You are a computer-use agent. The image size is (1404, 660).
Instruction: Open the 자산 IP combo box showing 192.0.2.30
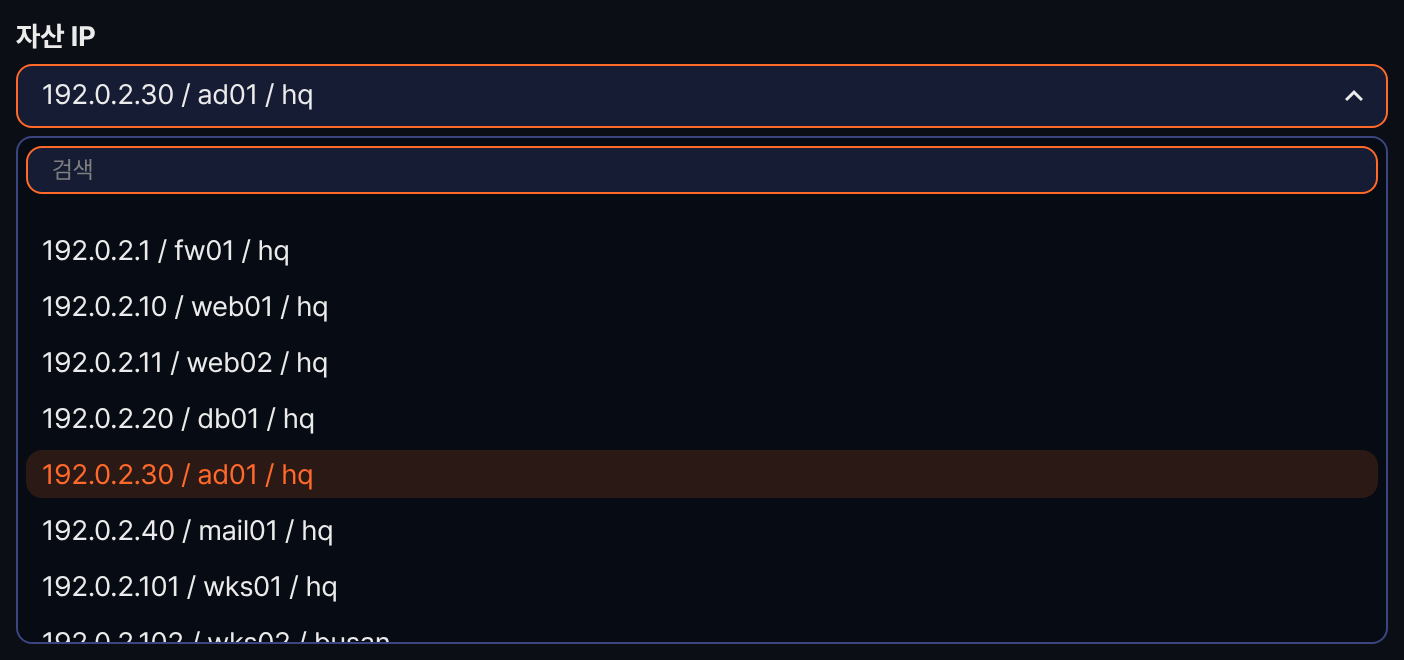click(702, 96)
